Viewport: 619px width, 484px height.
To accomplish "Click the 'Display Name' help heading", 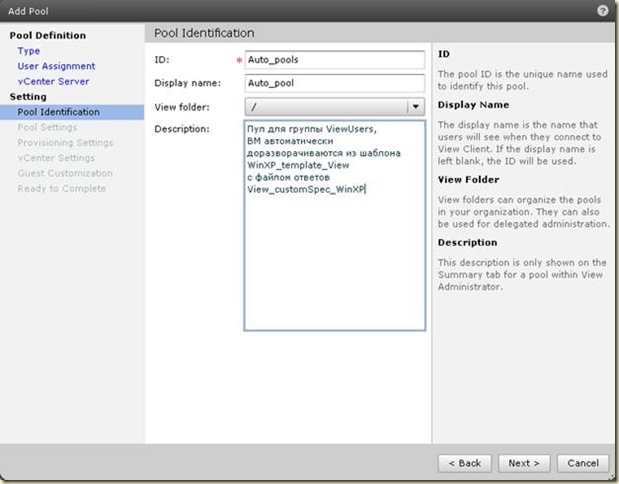I will pyautogui.click(x=473, y=105).
